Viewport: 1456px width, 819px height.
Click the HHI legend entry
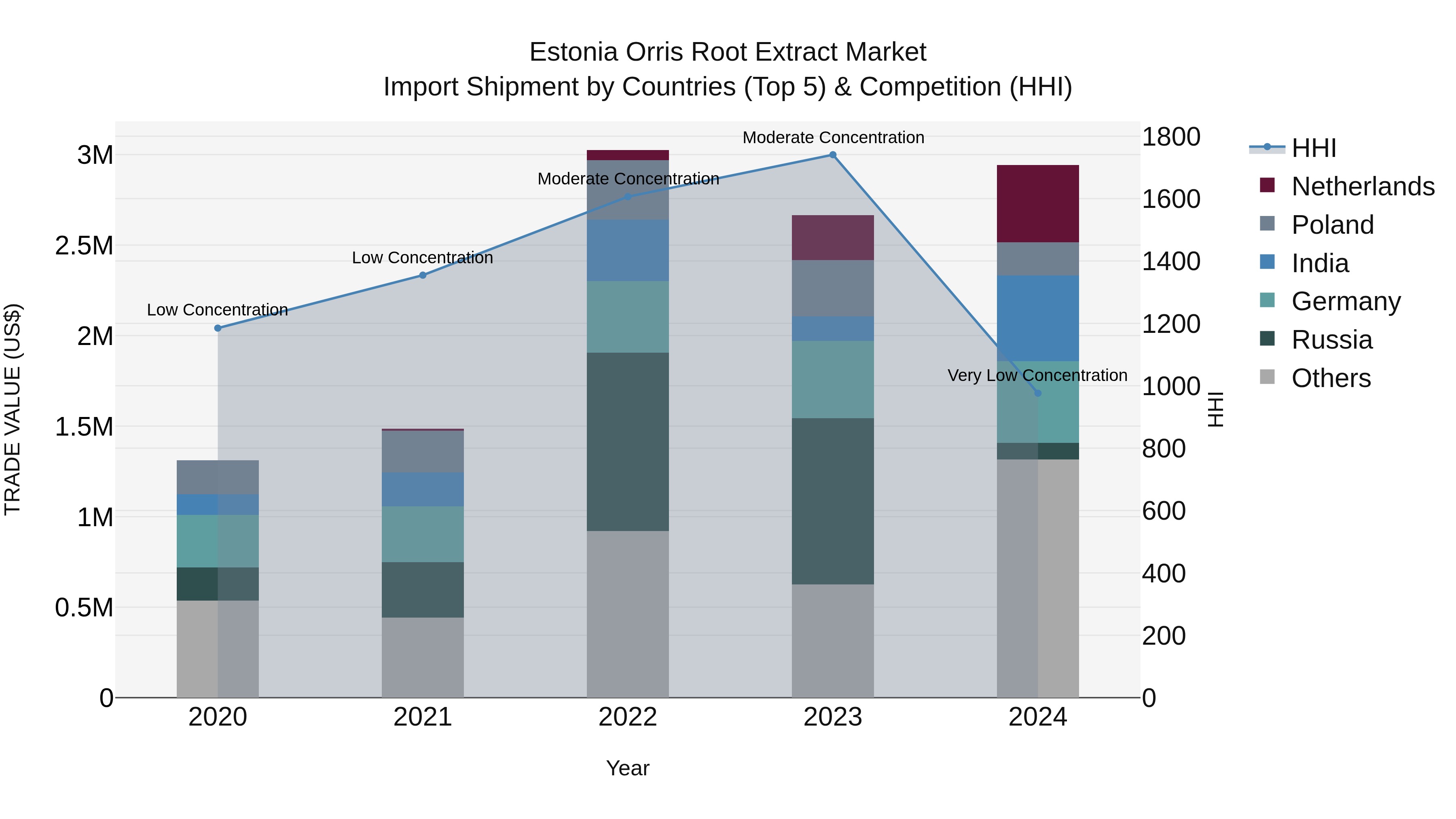[1293, 148]
